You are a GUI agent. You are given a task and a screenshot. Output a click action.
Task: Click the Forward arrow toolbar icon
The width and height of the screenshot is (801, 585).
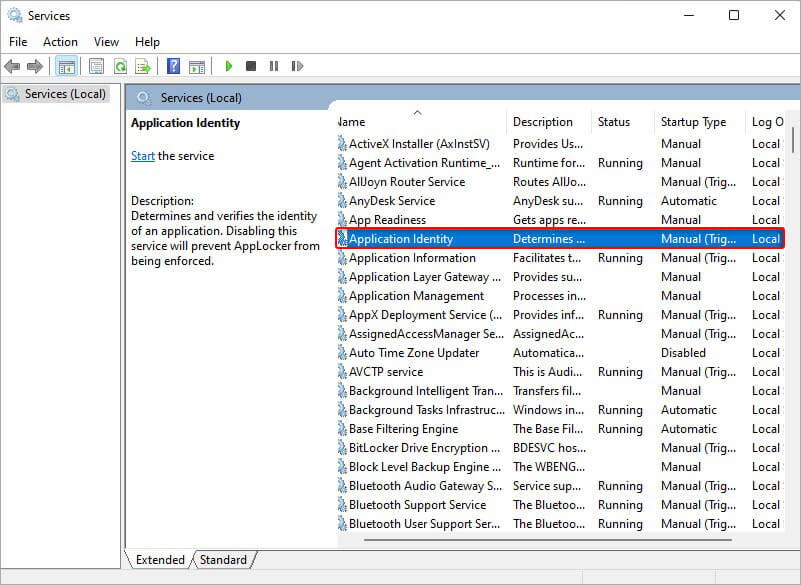click(34, 66)
